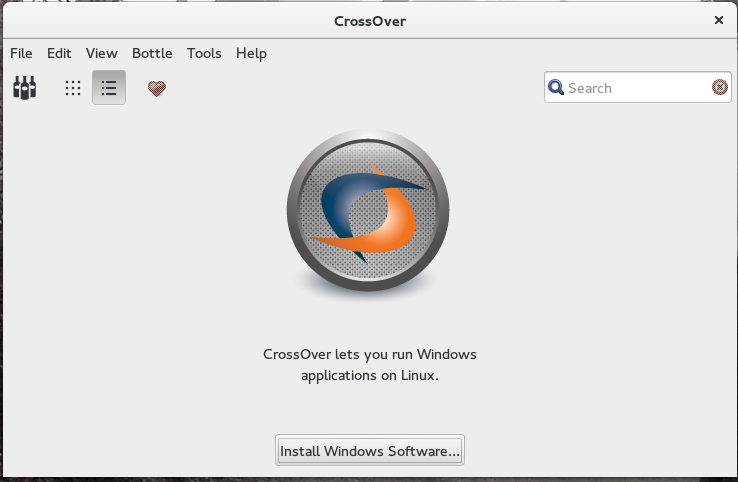The width and height of the screenshot is (738, 482).
Task: Focus the Search input box
Action: 638,87
